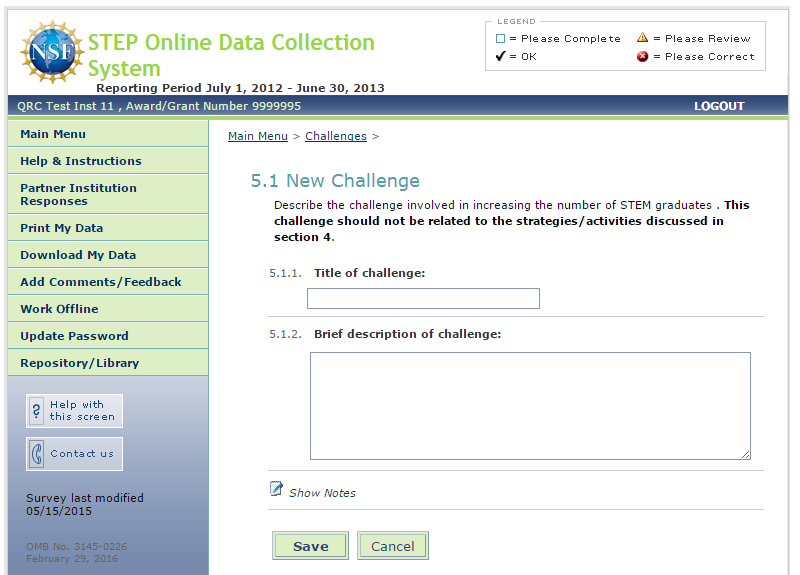800x575 pixels.
Task: Open Main Menu in the sidebar
Action: (53, 134)
